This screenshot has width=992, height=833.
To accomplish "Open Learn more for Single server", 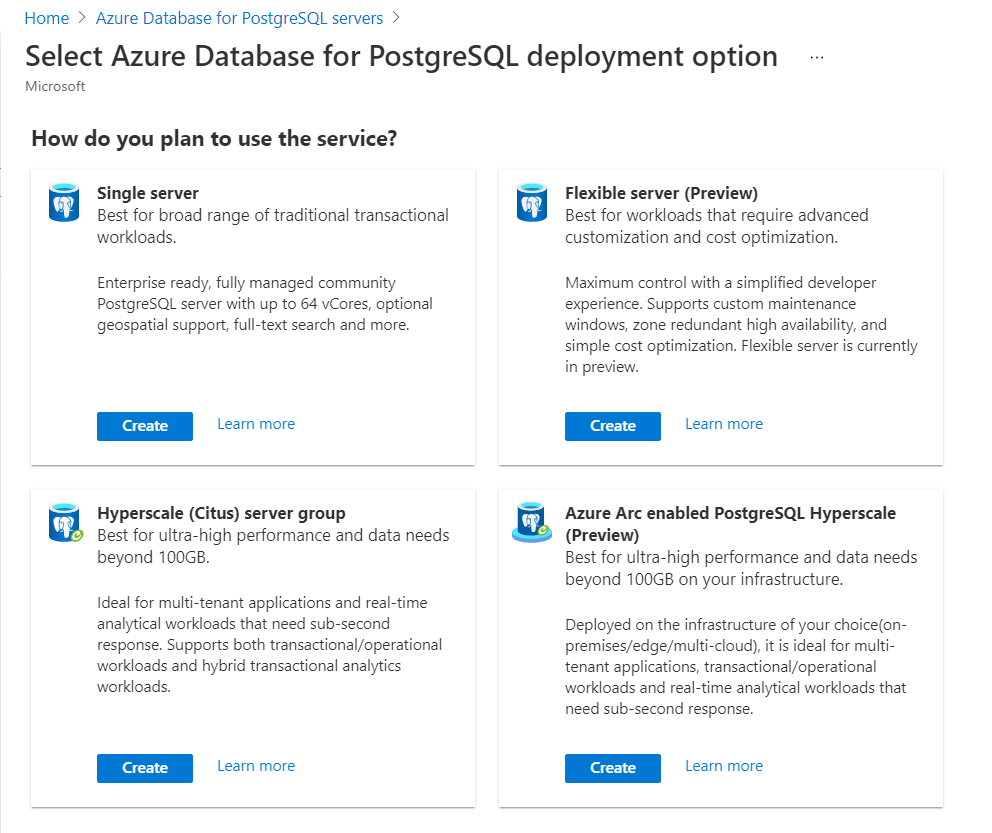I will coord(256,424).
